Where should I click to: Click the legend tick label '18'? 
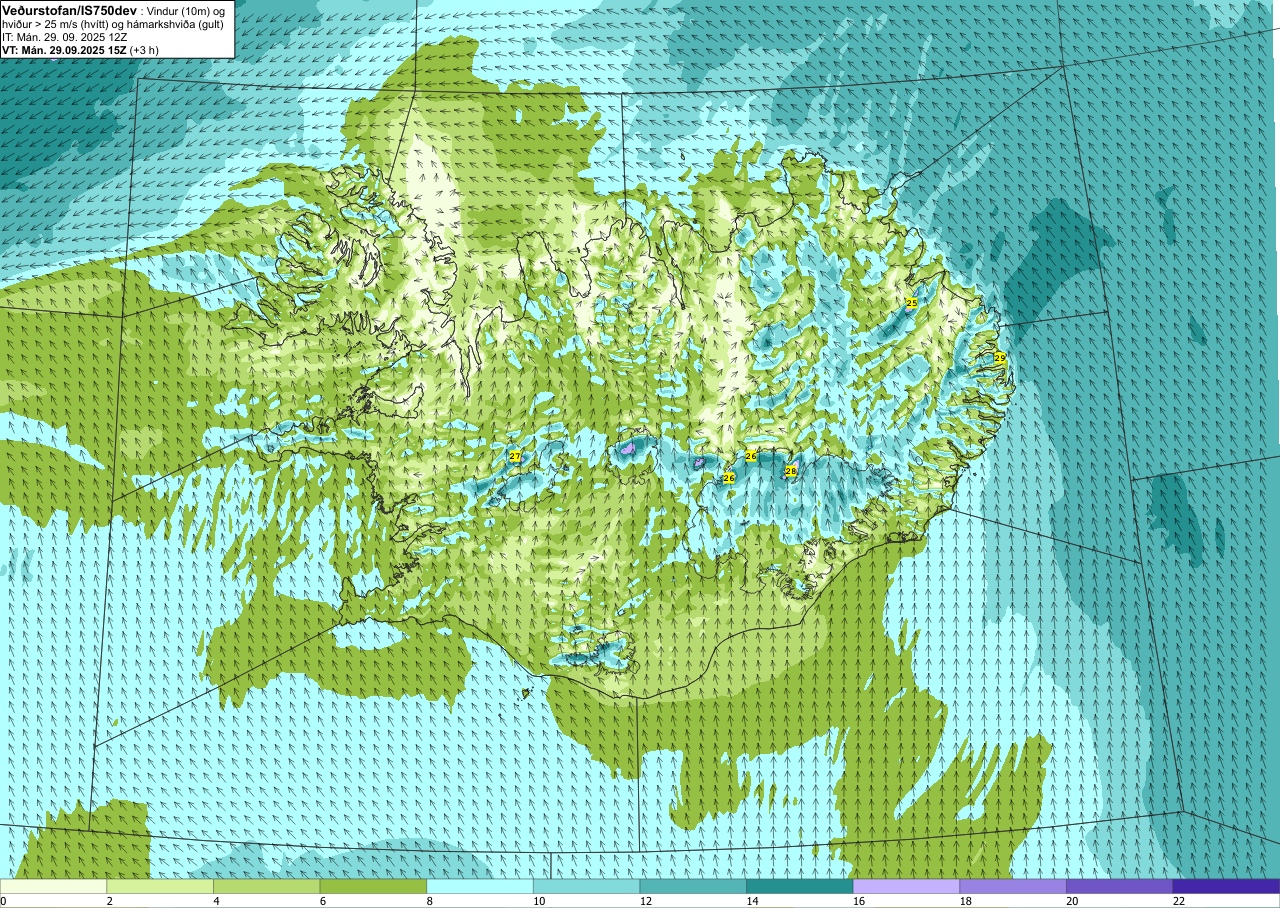pos(964,901)
